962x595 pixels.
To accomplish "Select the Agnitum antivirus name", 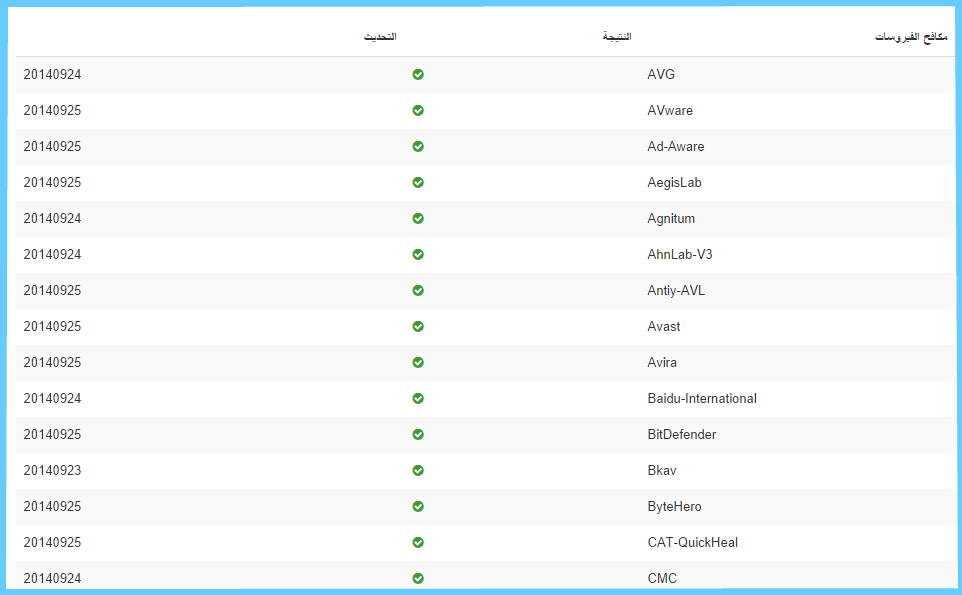I will [x=671, y=218].
